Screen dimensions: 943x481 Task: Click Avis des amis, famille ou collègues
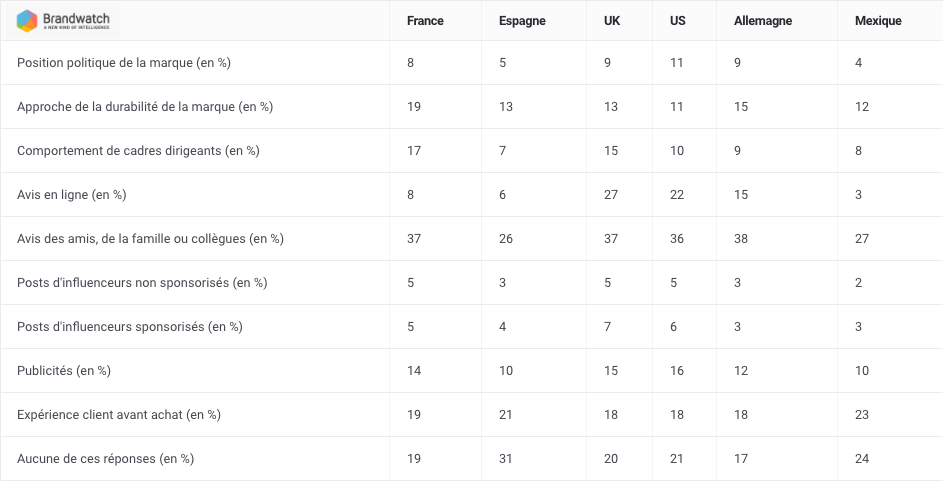pyautogui.click(x=150, y=239)
